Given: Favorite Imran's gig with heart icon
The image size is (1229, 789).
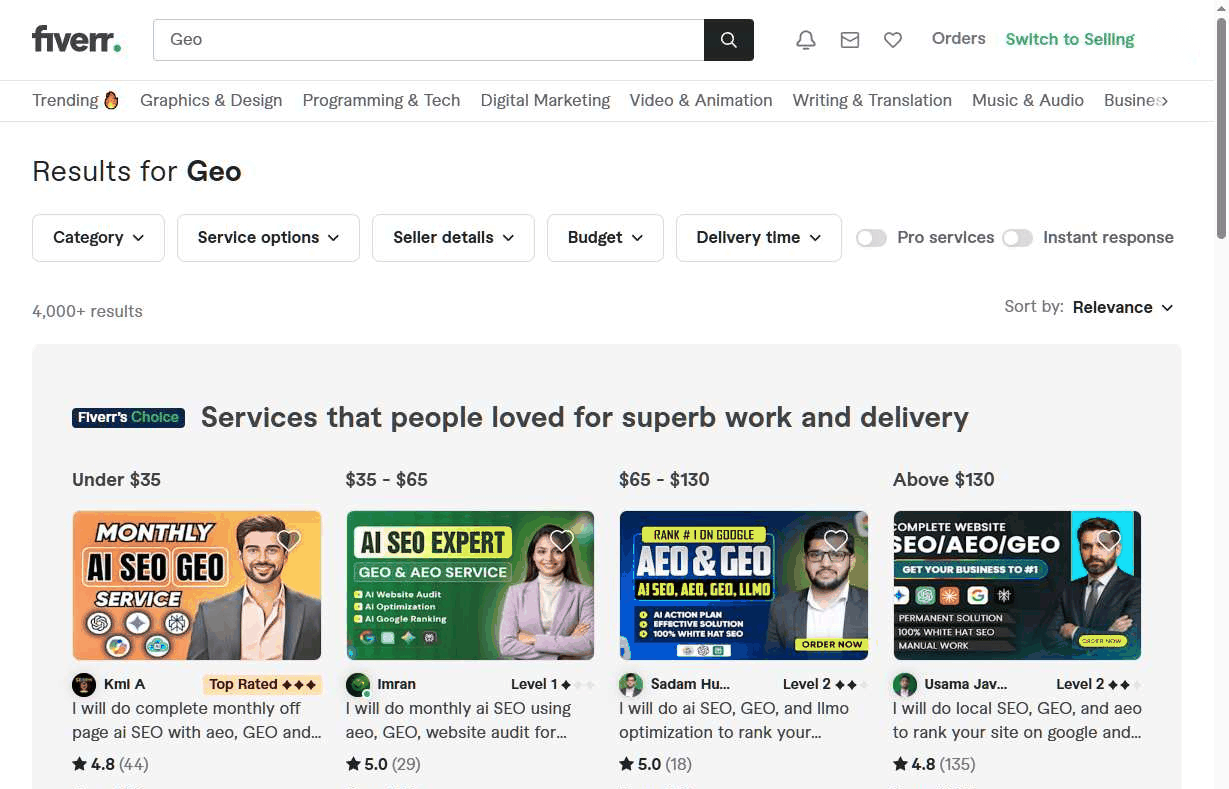Looking at the screenshot, I should [x=562, y=541].
